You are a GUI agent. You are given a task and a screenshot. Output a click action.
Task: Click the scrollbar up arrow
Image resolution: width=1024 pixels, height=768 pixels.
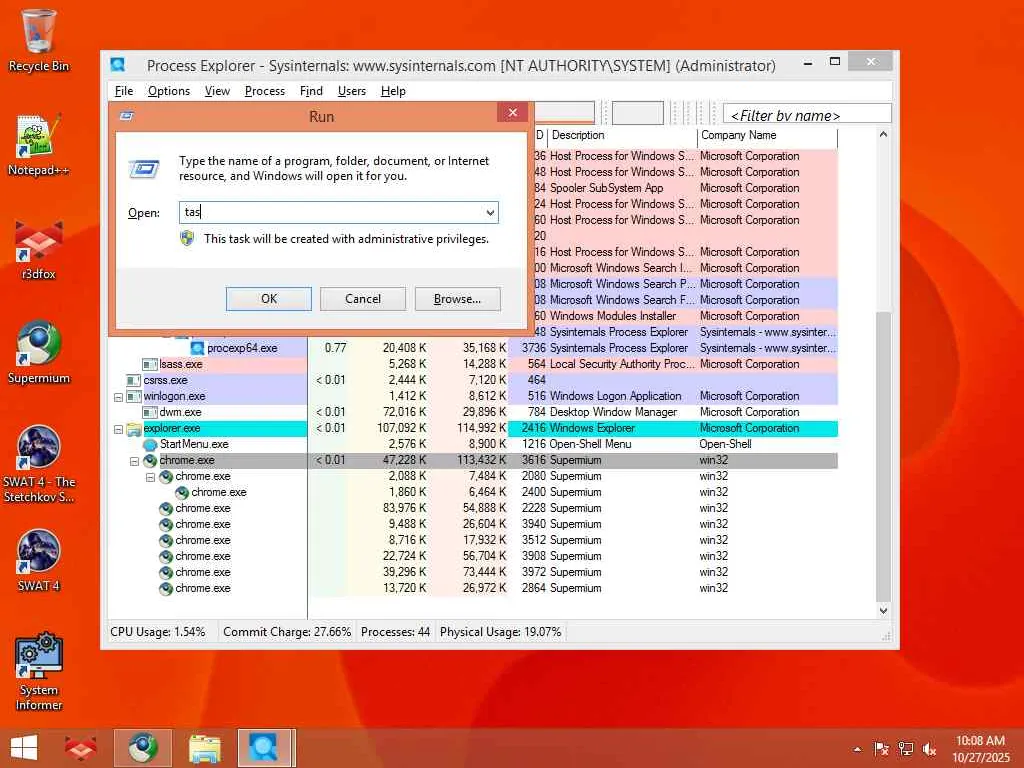click(x=883, y=135)
